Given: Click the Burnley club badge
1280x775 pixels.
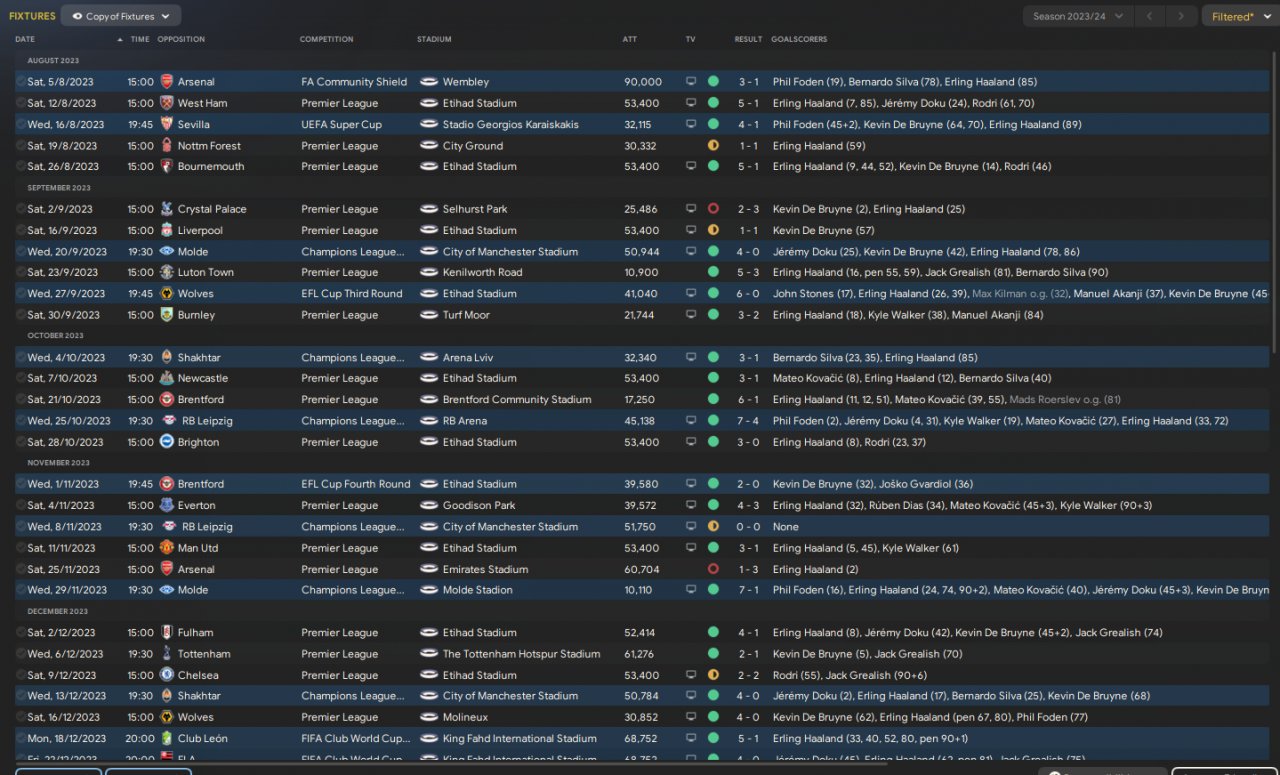Looking at the screenshot, I should tap(166, 315).
